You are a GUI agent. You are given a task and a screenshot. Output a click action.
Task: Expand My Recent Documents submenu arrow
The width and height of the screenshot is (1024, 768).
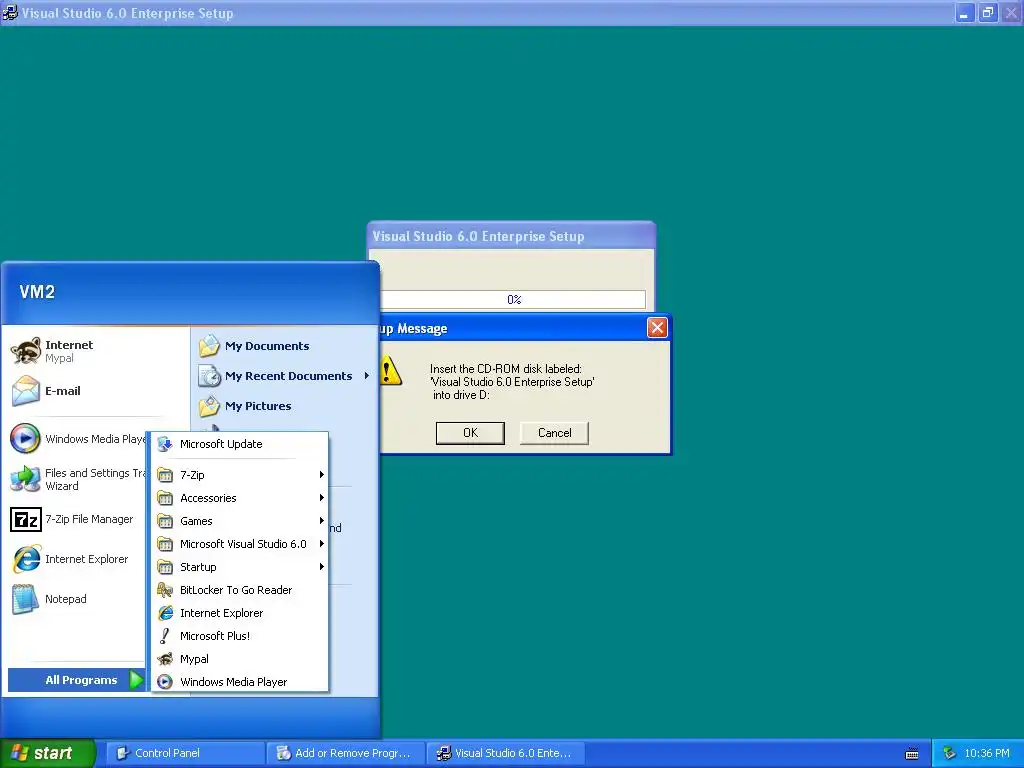[366, 376]
